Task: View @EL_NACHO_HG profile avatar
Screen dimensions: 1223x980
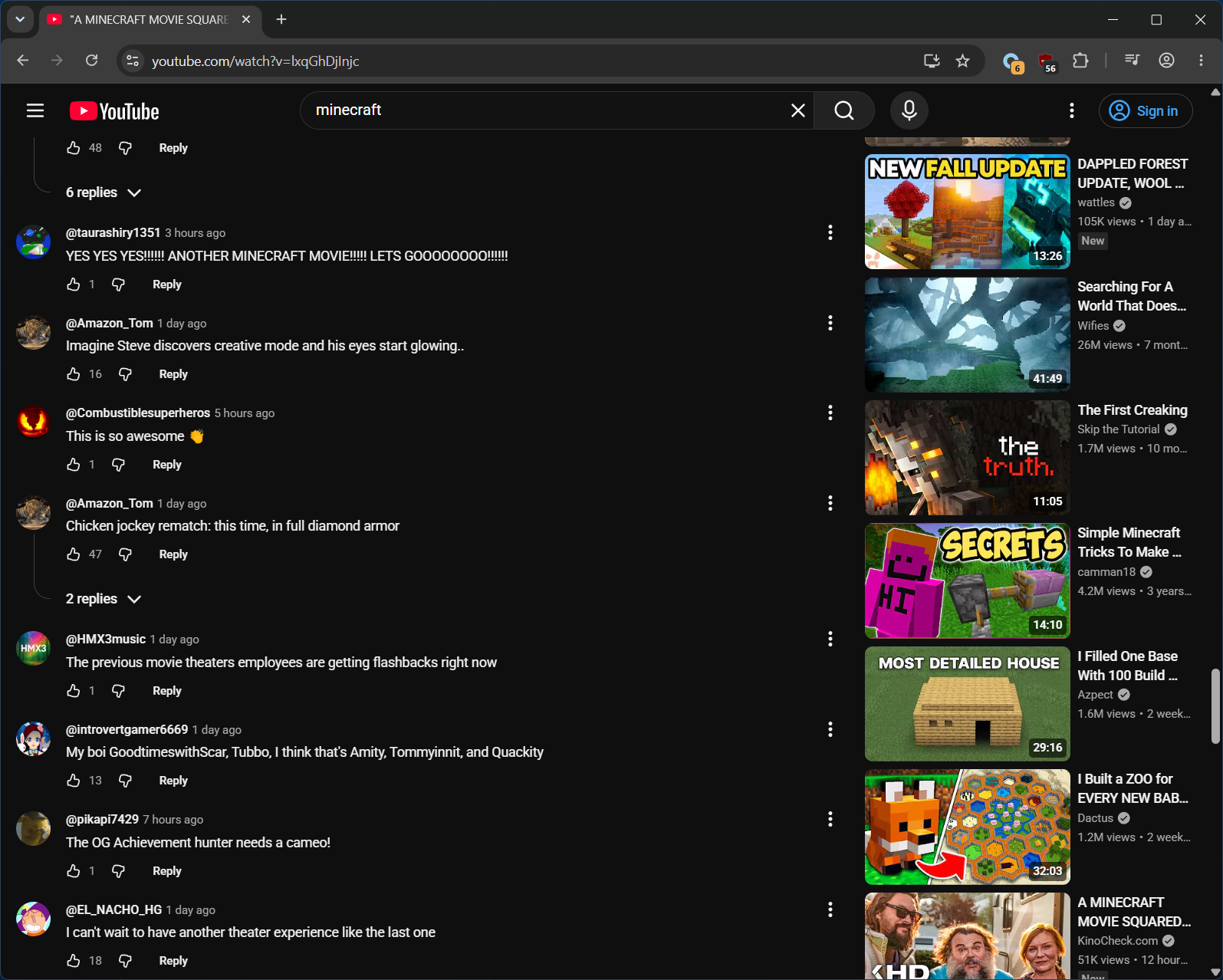Action: (x=34, y=919)
